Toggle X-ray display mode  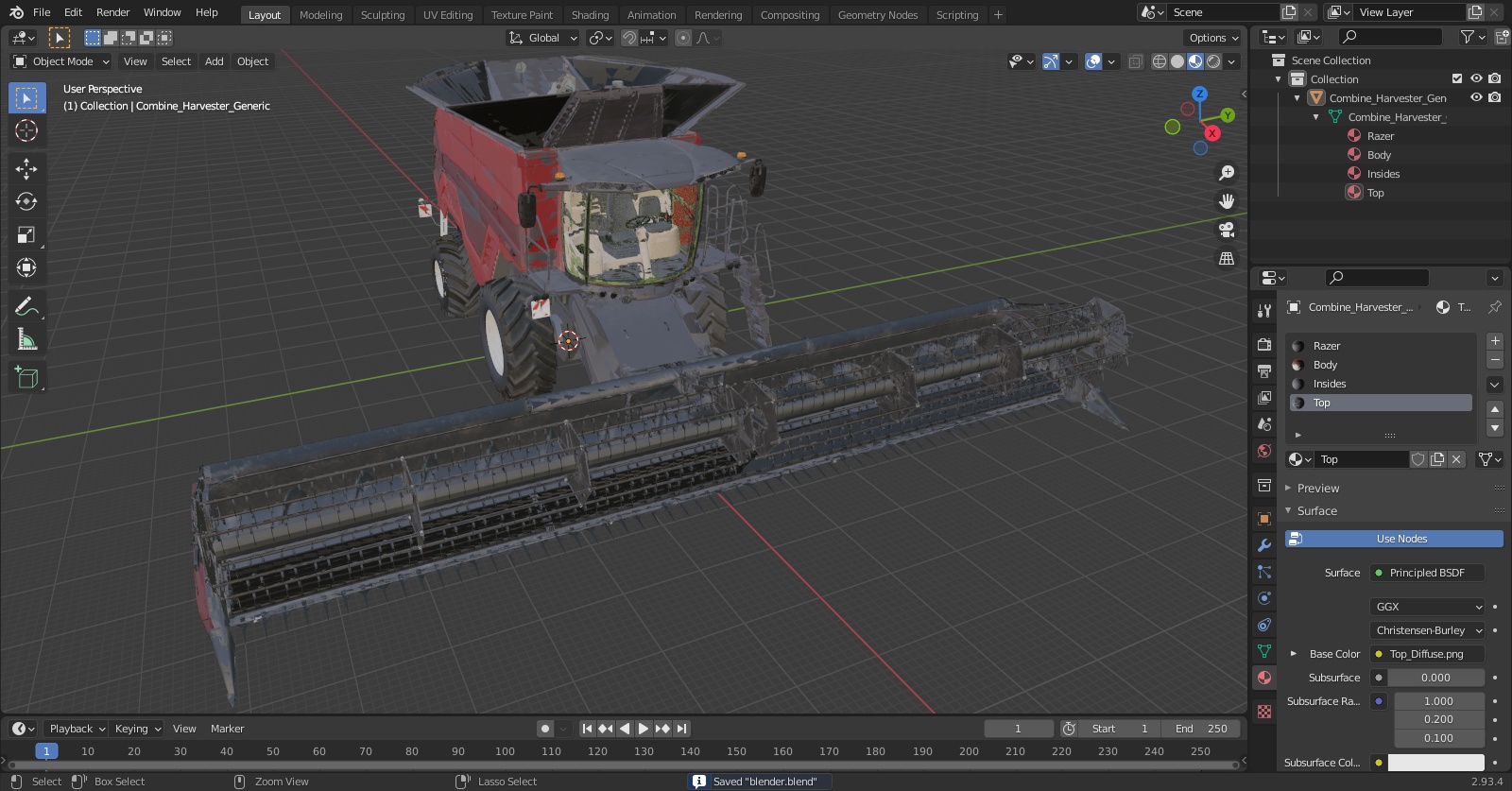click(1135, 61)
